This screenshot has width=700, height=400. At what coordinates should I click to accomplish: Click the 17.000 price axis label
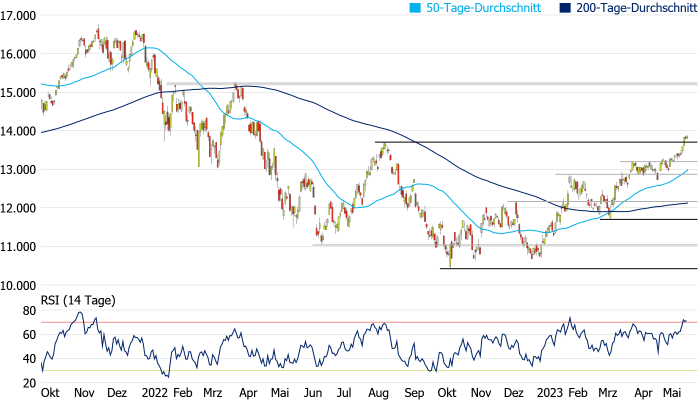pos(18,16)
